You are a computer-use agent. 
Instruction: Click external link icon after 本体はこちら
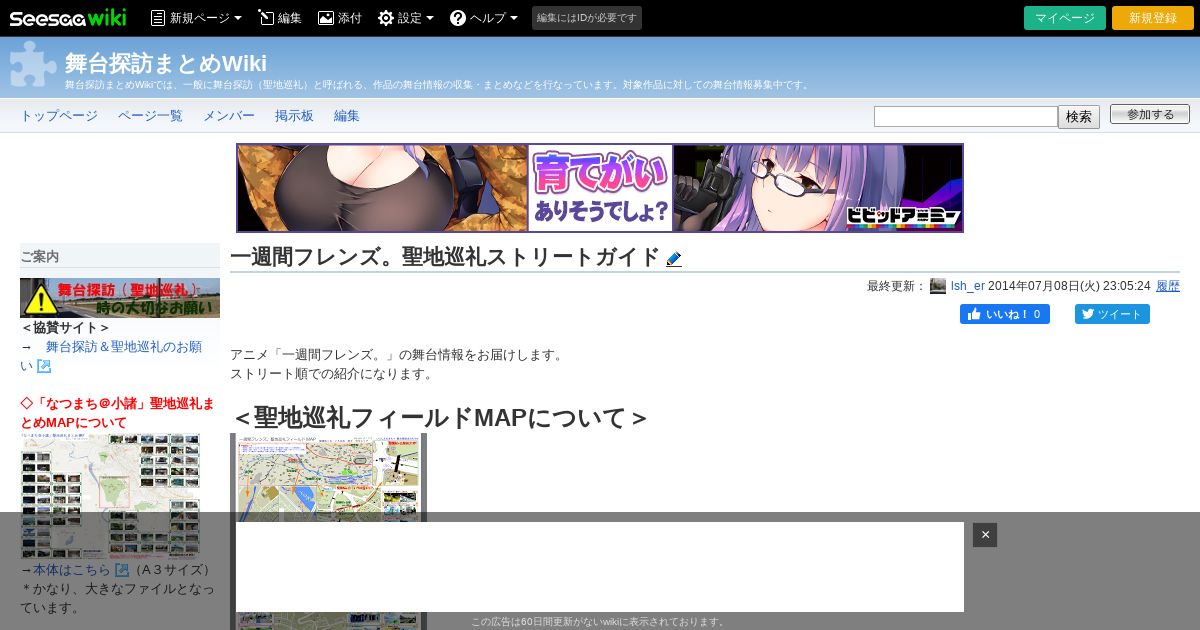pos(122,570)
